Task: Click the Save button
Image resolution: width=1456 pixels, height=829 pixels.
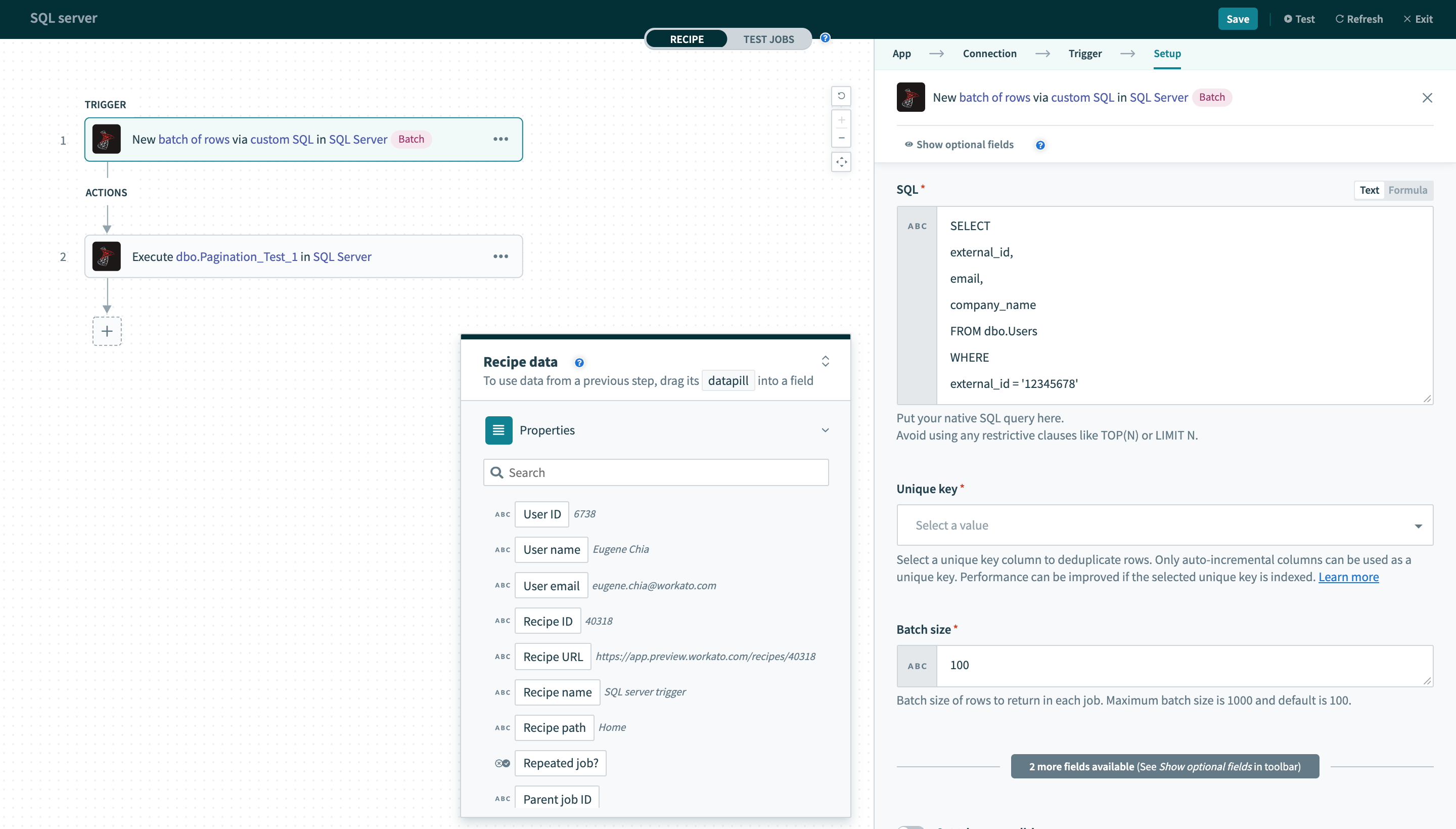Action: (1238, 18)
